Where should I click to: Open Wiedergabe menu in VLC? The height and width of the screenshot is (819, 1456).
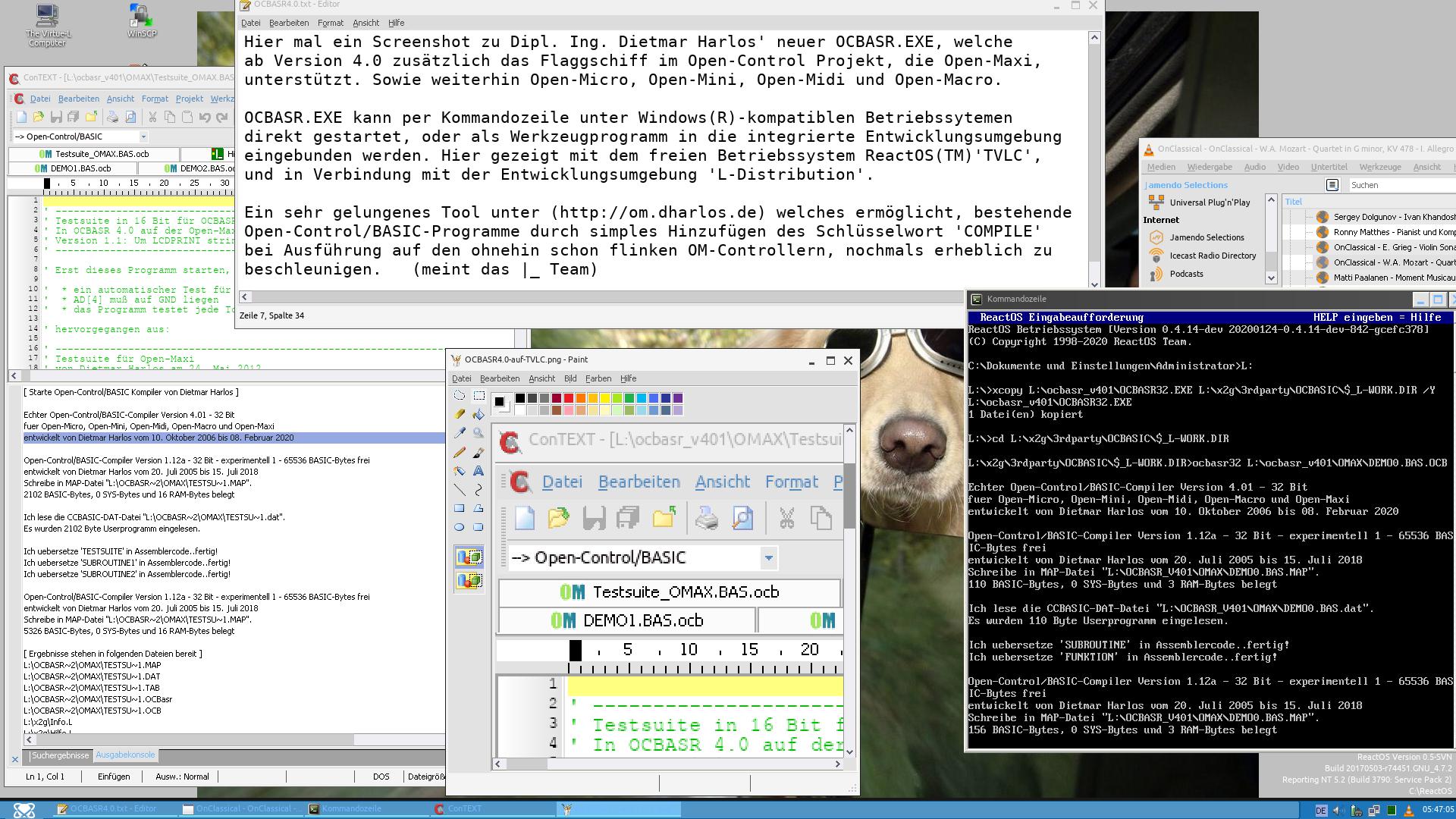pos(1210,167)
